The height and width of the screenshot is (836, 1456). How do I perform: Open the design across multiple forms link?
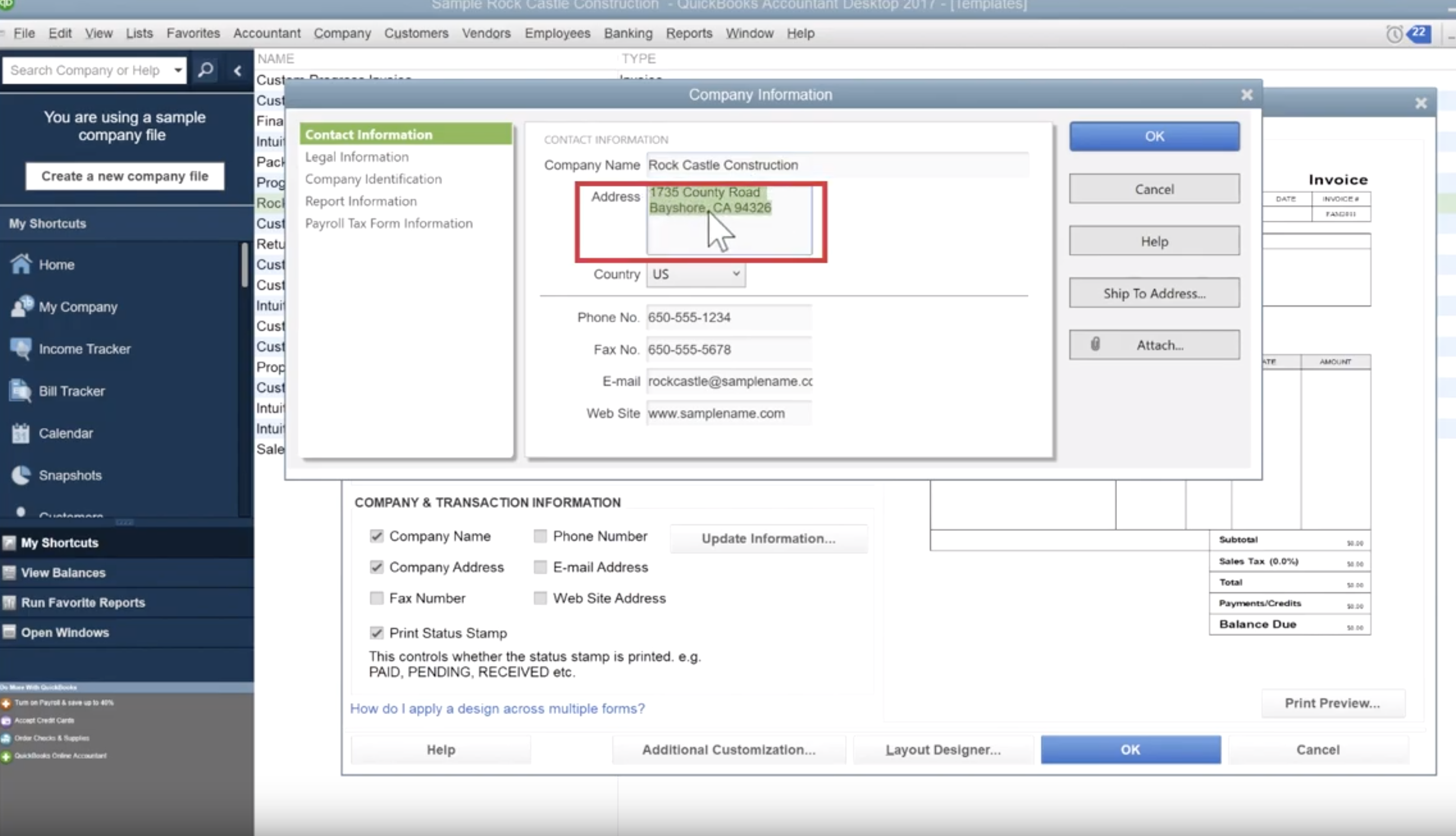coord(497,709)
